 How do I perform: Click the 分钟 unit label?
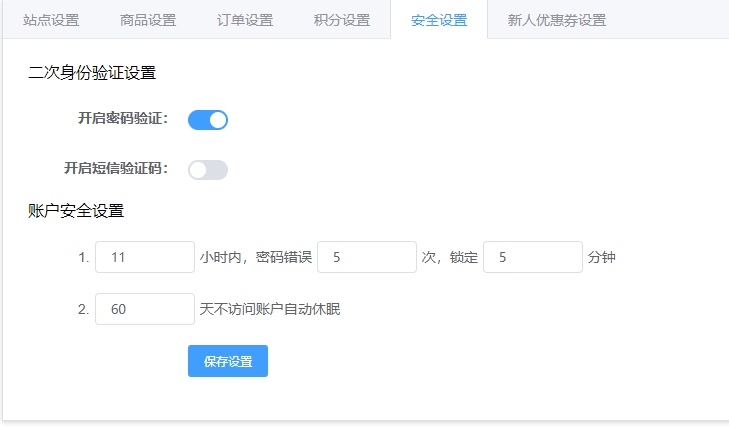[x=602, y=257]
